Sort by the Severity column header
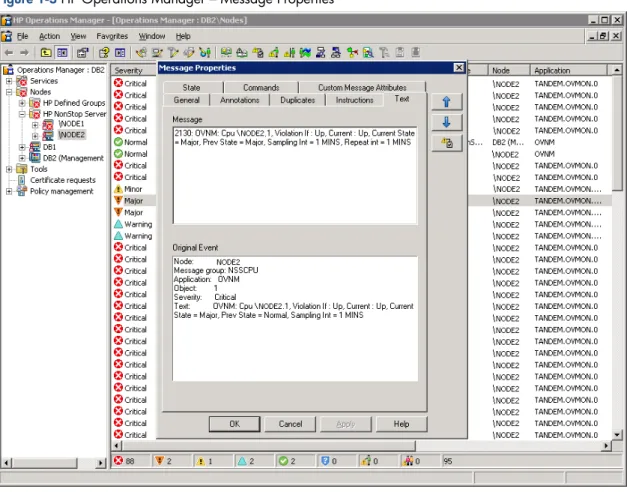This screenshot has height=492, width=627. point(134,70)
